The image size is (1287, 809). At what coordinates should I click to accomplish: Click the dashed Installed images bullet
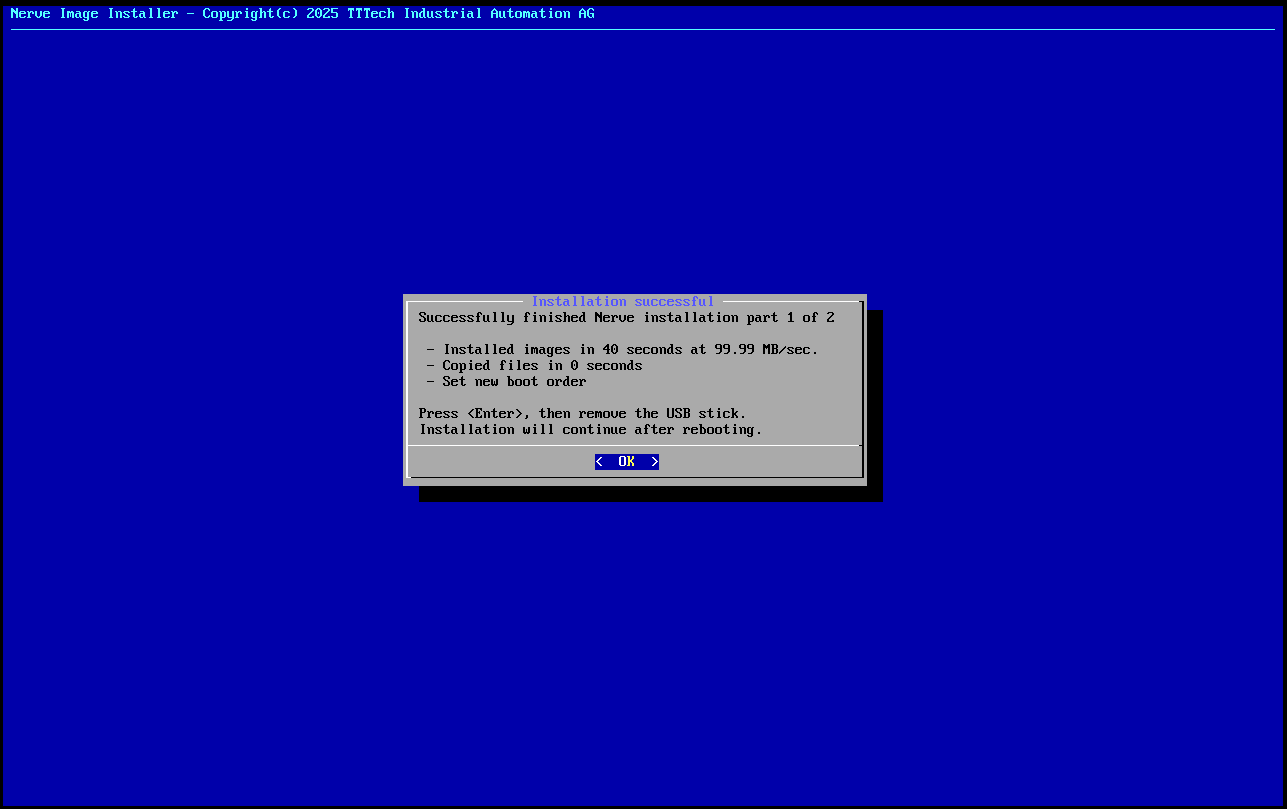(429, 349)
